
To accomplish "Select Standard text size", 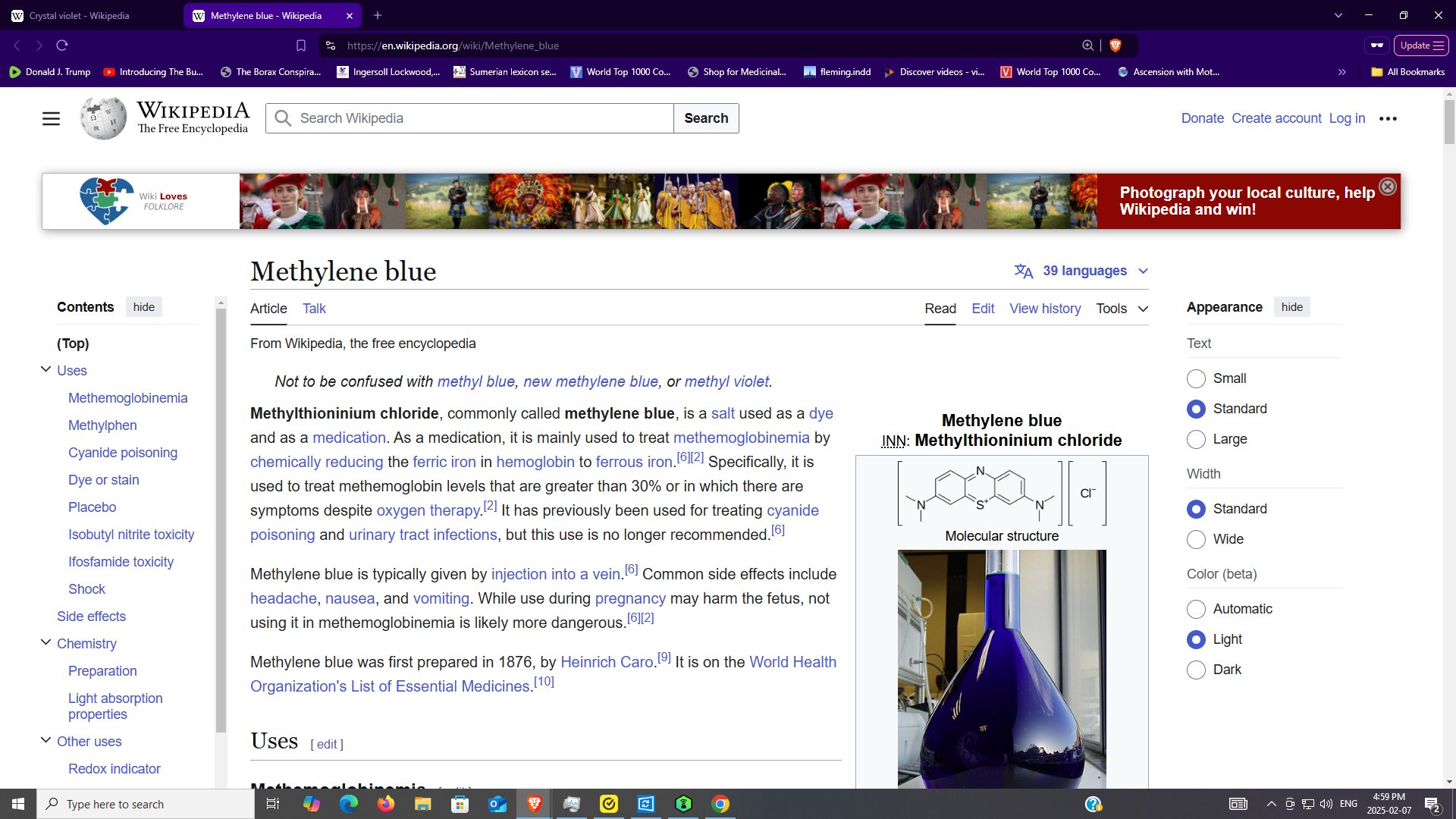I will coord(1196,409).
